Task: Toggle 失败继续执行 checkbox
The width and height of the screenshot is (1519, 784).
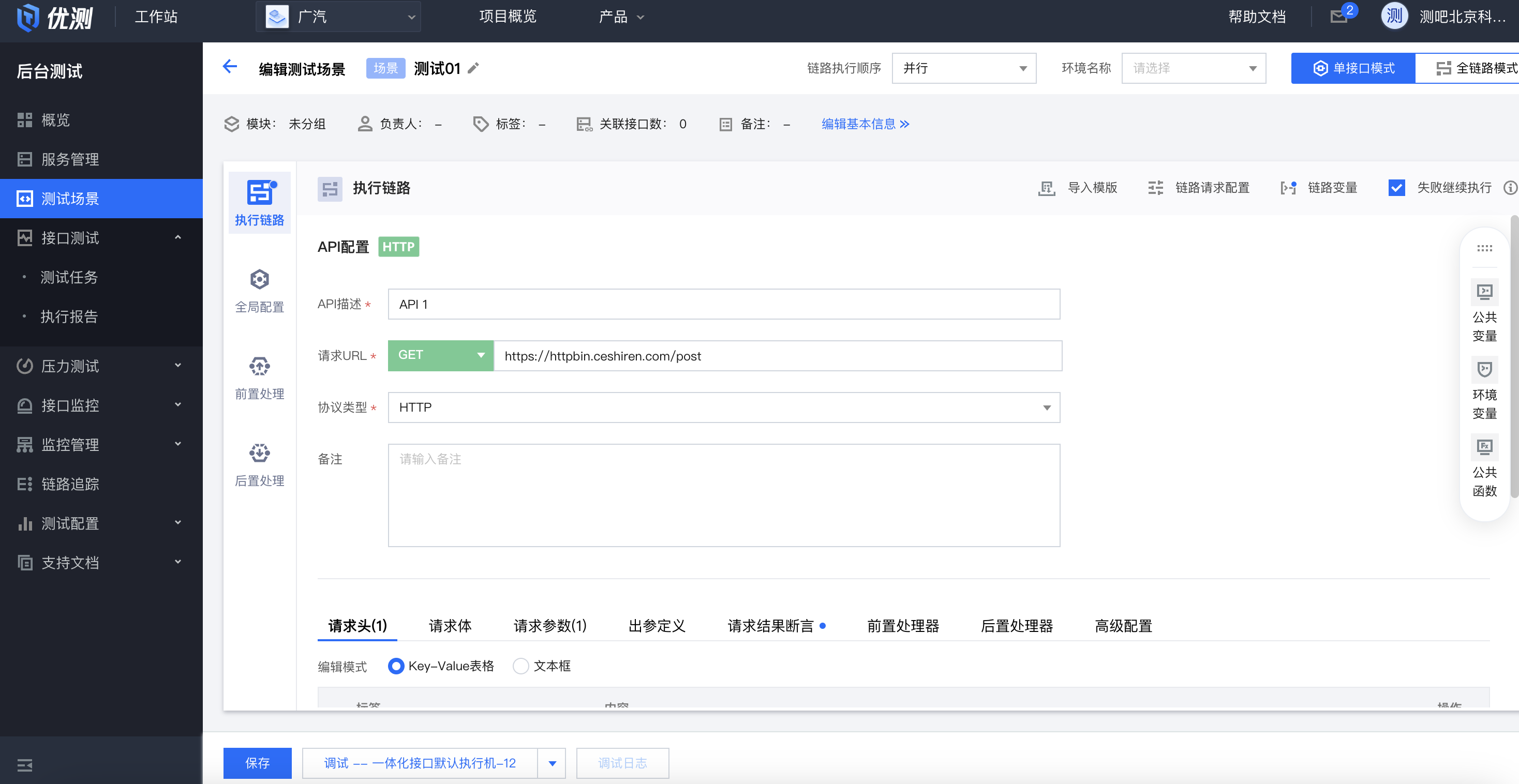Action: pyautogui.click(x=1396, y=188)
